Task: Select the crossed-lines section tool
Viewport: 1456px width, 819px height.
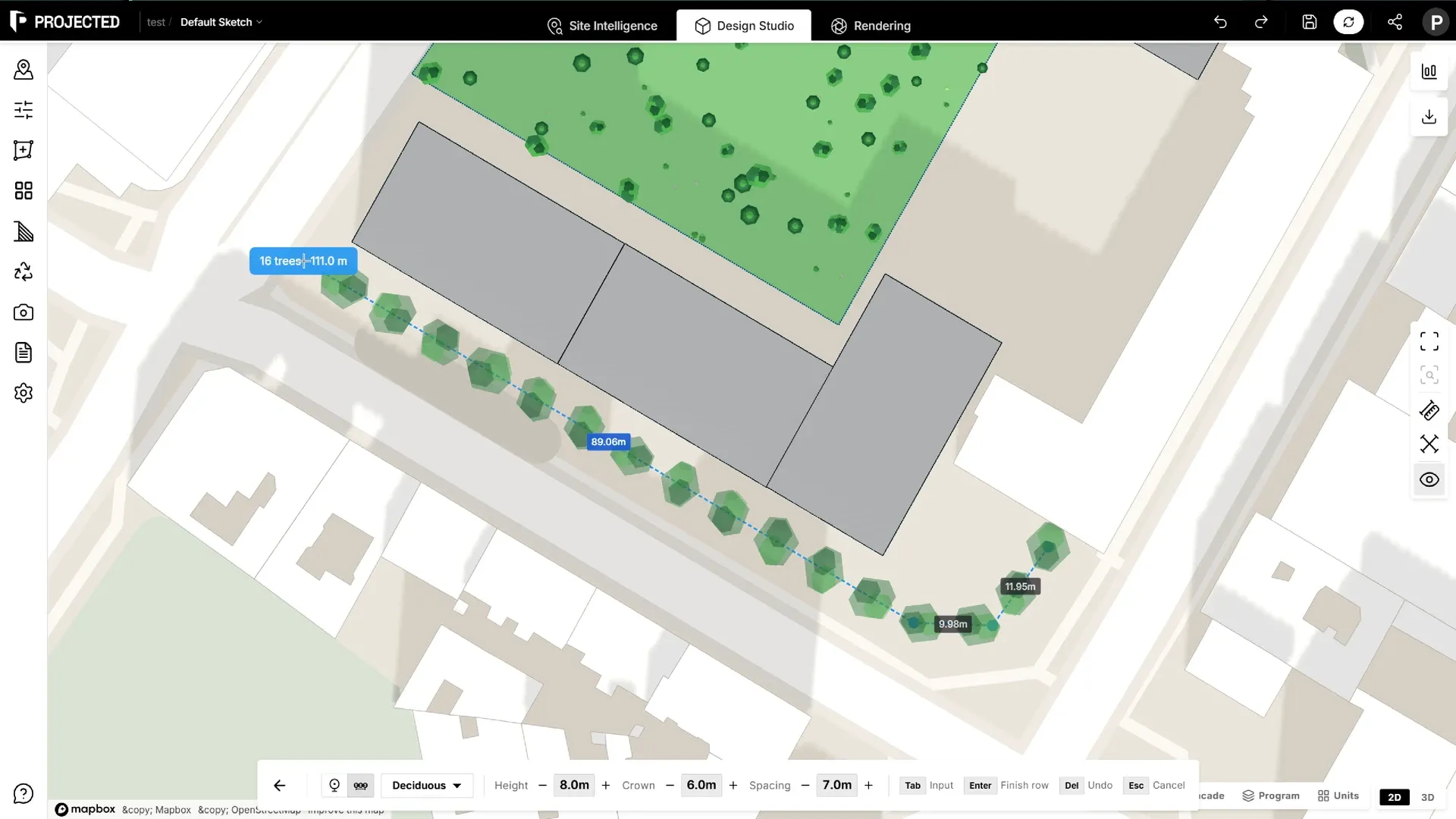Action: coord(1429,444)
